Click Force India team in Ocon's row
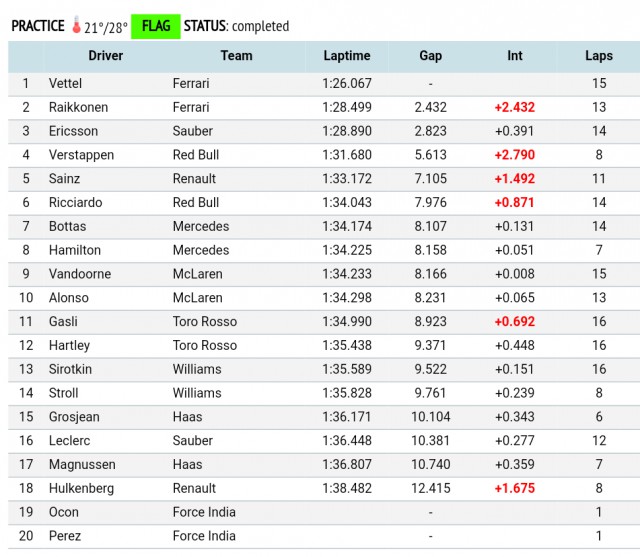The width and height of the screenshot is (640, 557). click(x=204, y=512)
